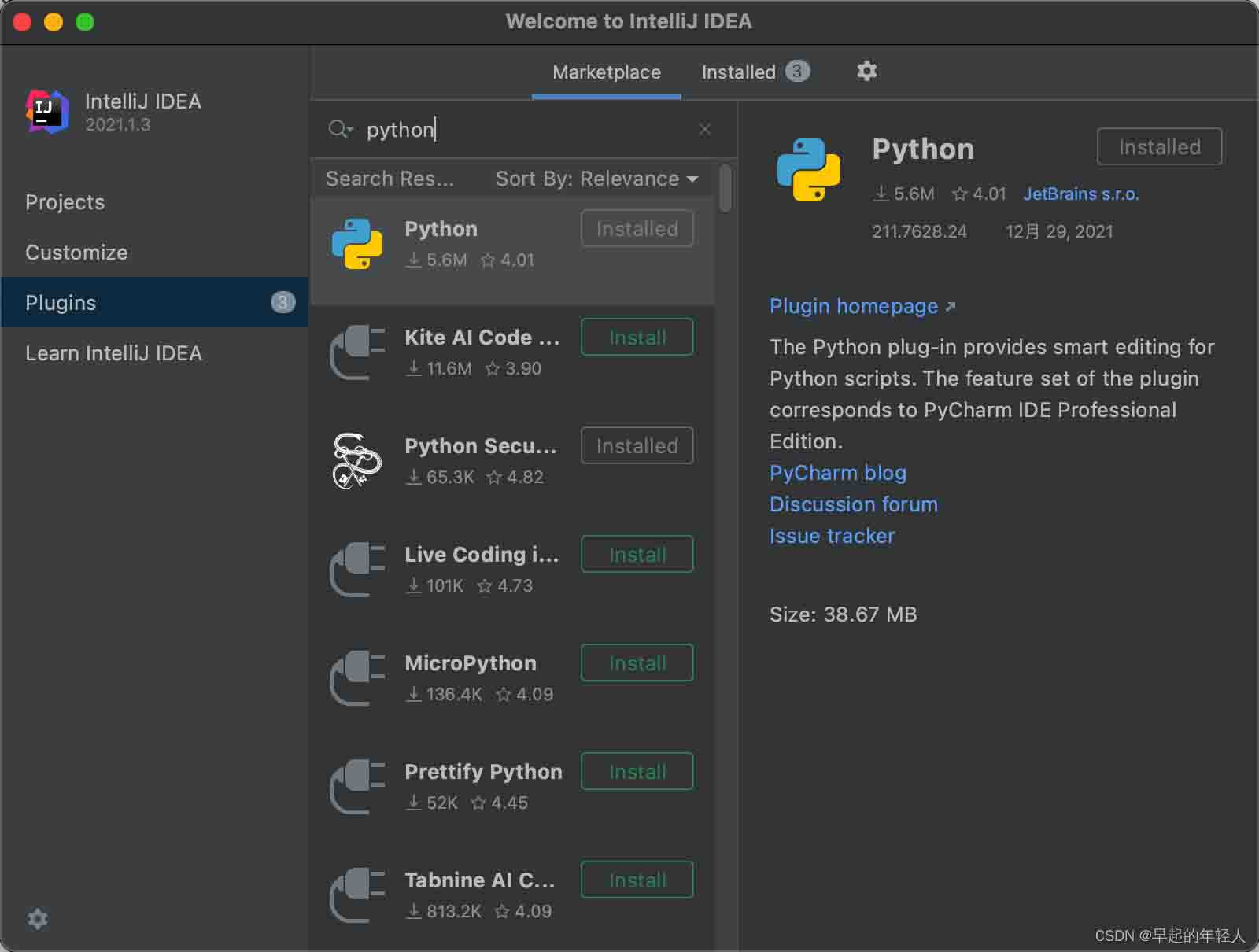This screenshot has width=1259, height=952.
Task: Clear the python search text
Action: pos(705,129)
